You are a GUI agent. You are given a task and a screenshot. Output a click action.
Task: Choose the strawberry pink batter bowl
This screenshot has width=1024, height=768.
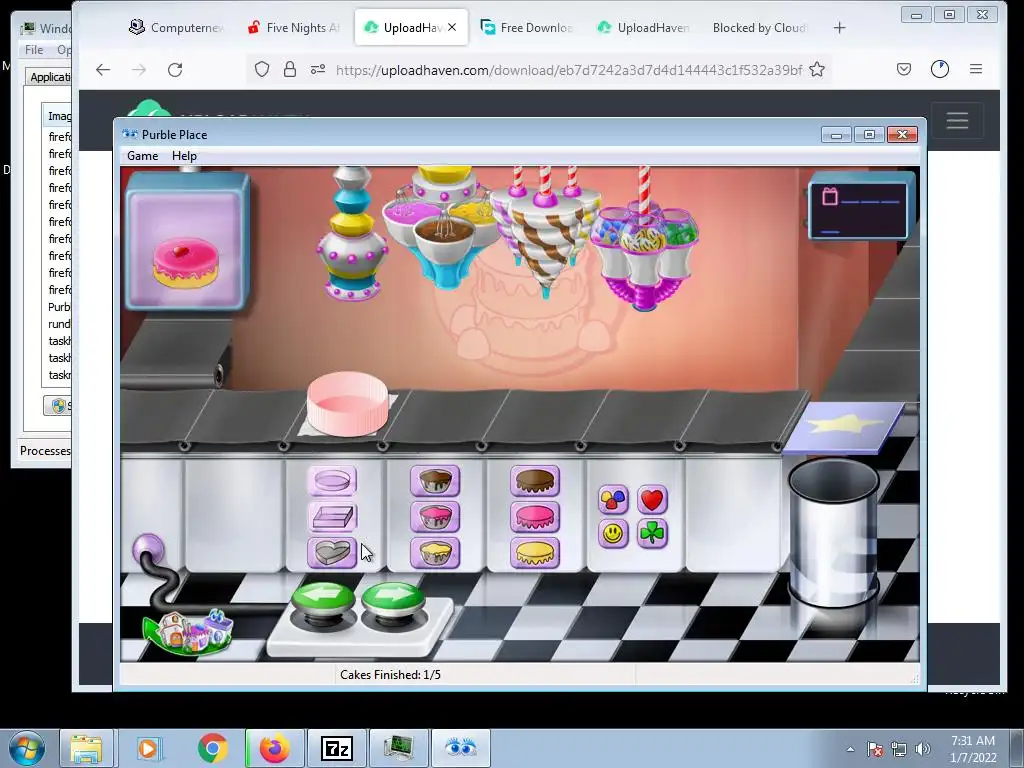pyautogui.click(x=435, y=517)
